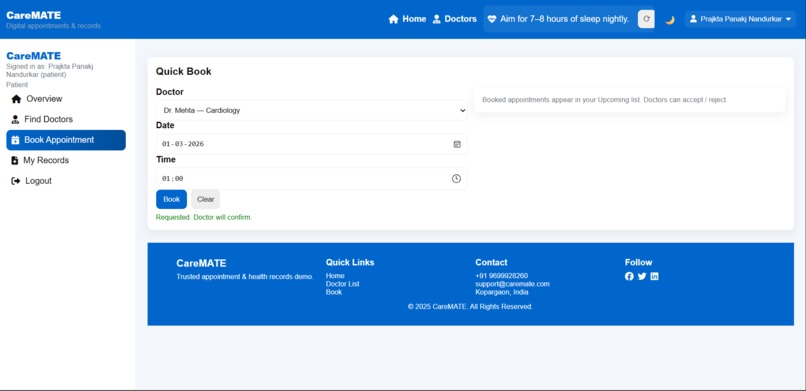The width and height of the screenshot is (806, 391).
Task: Refresh the health tip with reload button
Action: 646,19
